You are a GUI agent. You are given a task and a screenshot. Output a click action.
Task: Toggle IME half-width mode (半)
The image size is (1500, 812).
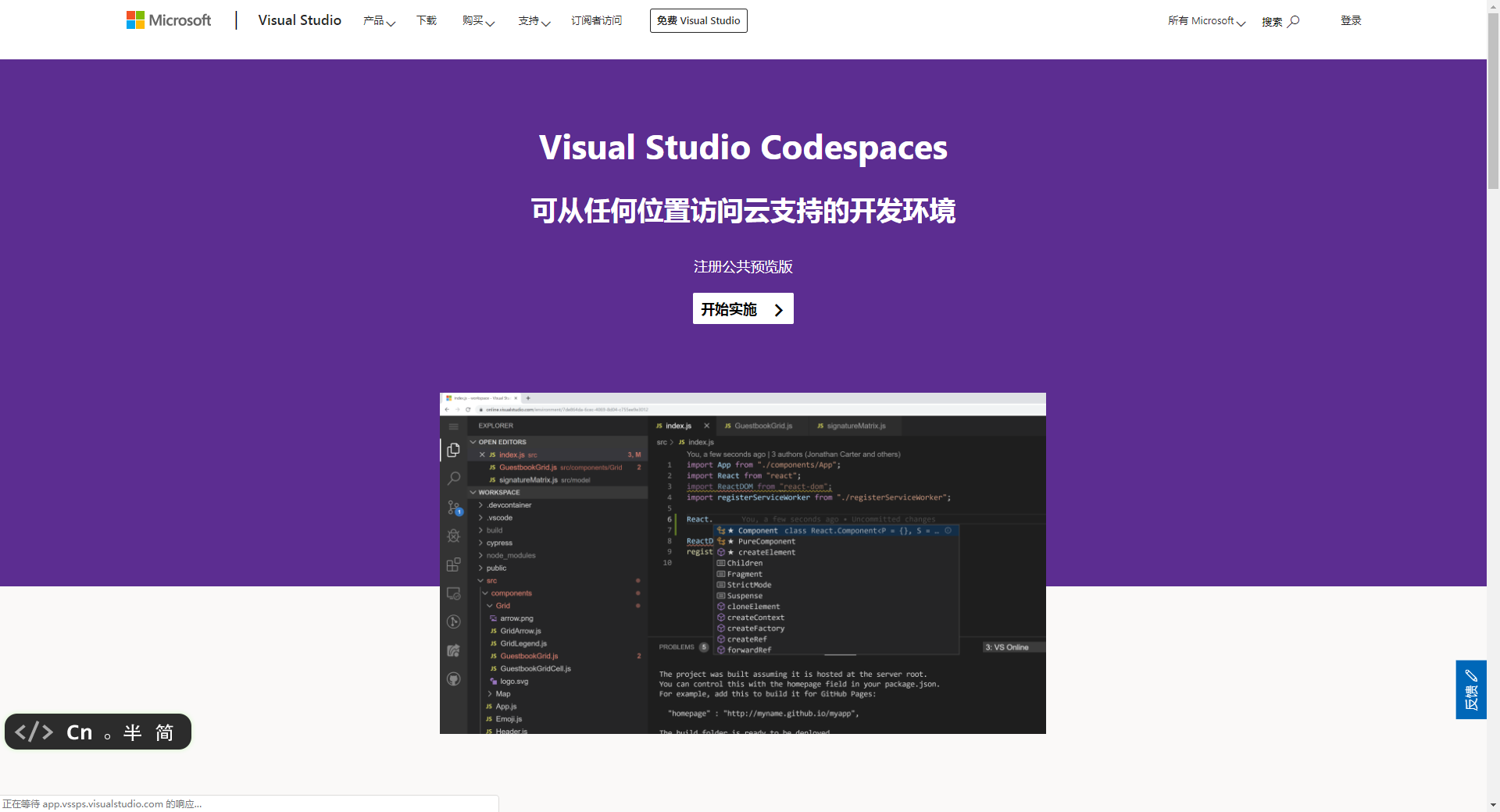pos(133,732)
